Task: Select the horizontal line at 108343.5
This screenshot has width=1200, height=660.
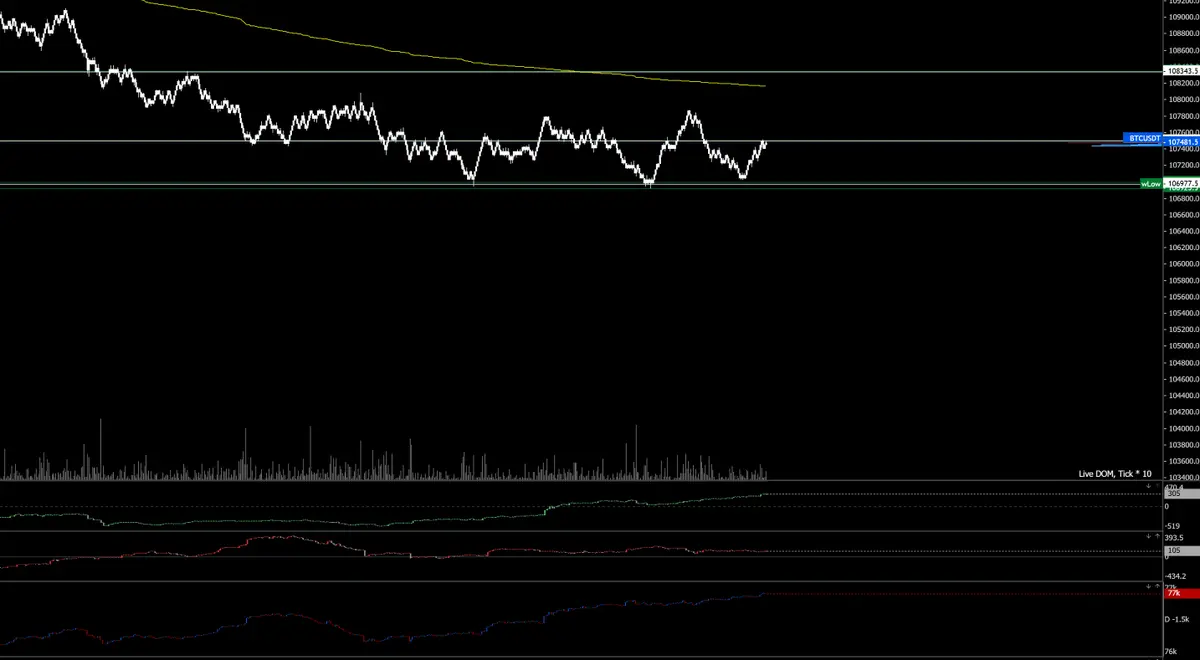Action: [580, 72]
